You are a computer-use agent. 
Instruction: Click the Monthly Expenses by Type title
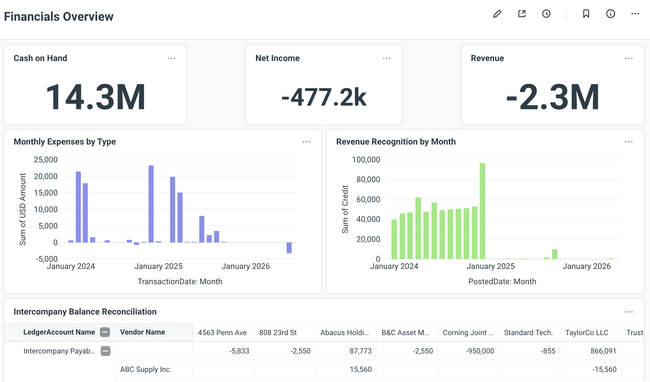[x=65, y=142]
